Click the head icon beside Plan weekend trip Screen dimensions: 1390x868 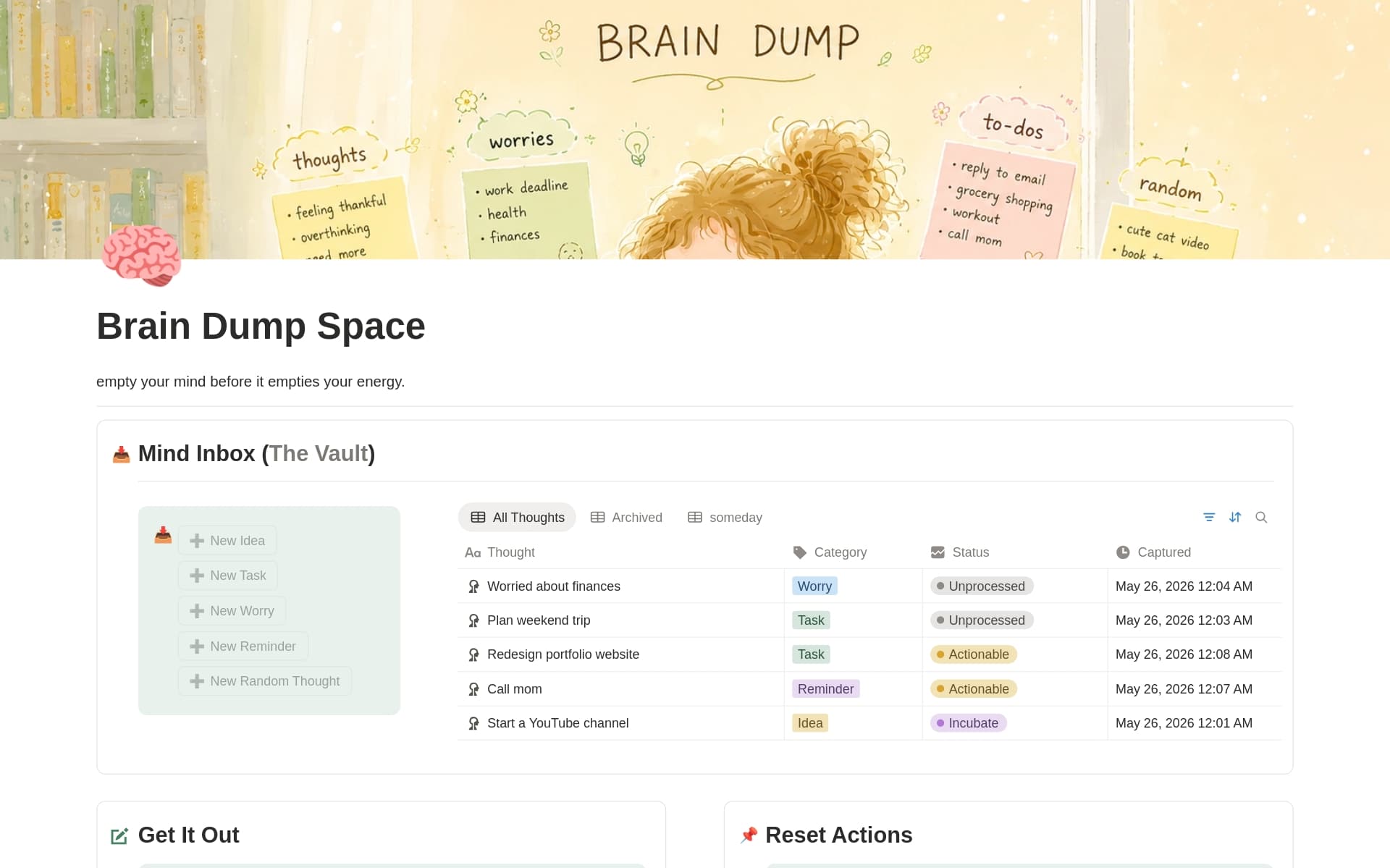point(473,620)
